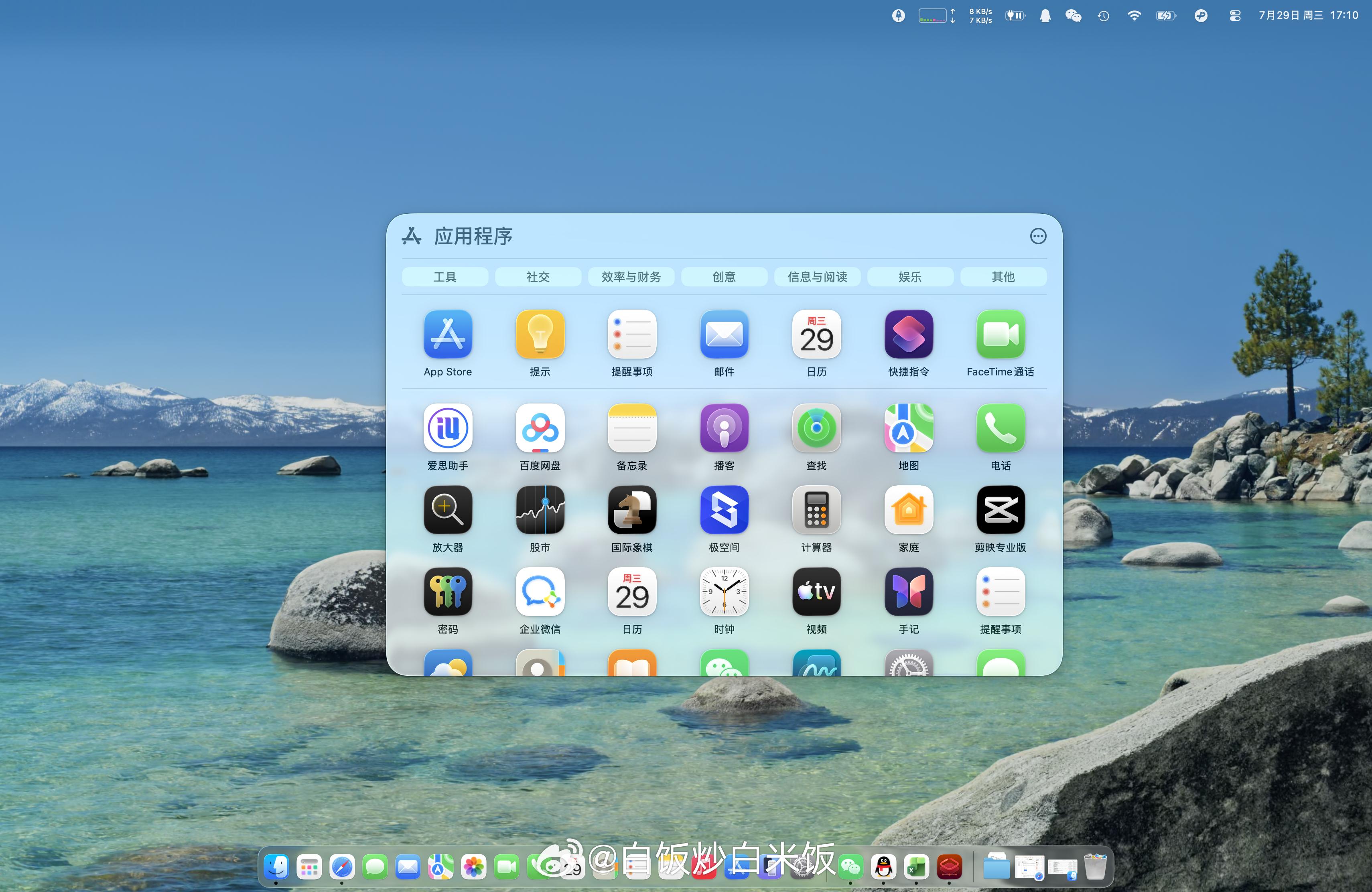Open the Trash in Dock
The height and width of the screenshot is (892, 1372).
(x=1095, y=866)
